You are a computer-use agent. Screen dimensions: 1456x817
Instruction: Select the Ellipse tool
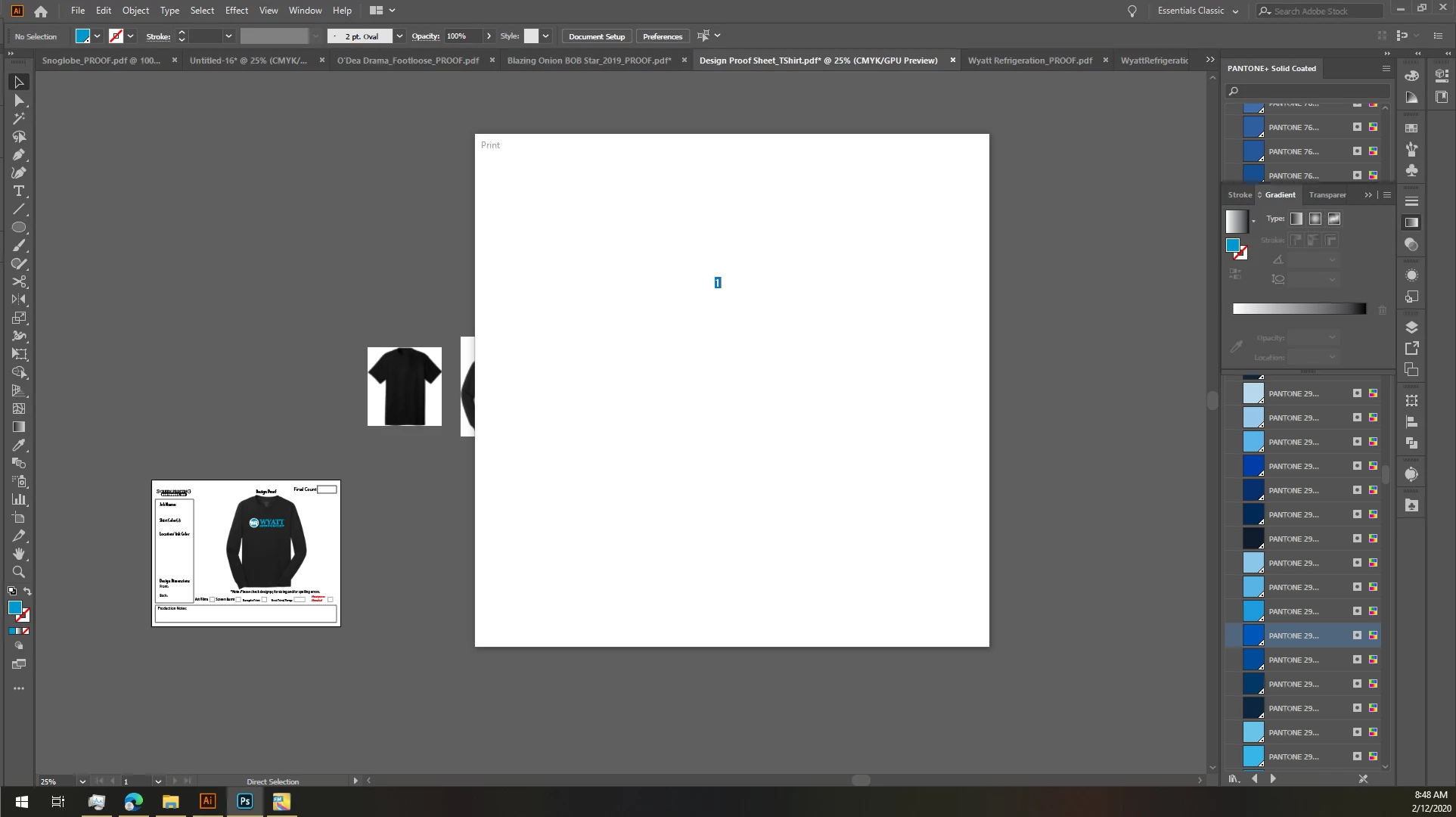pyautogui.click(x=19, y=228)
